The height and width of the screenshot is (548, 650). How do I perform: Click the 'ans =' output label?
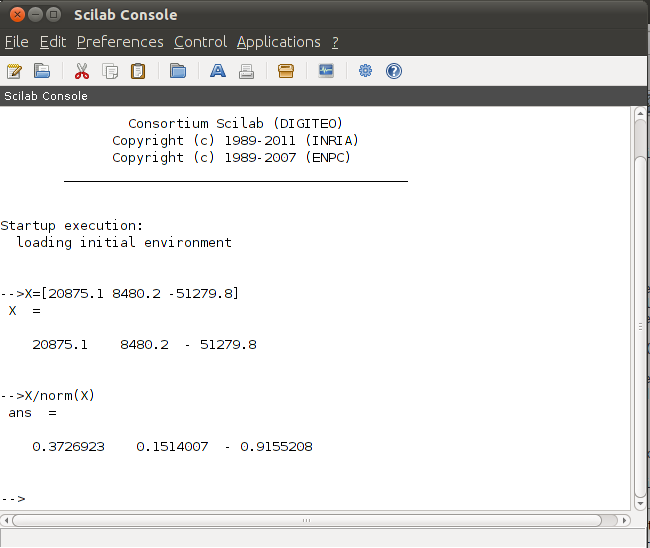(x=32, y=413)
